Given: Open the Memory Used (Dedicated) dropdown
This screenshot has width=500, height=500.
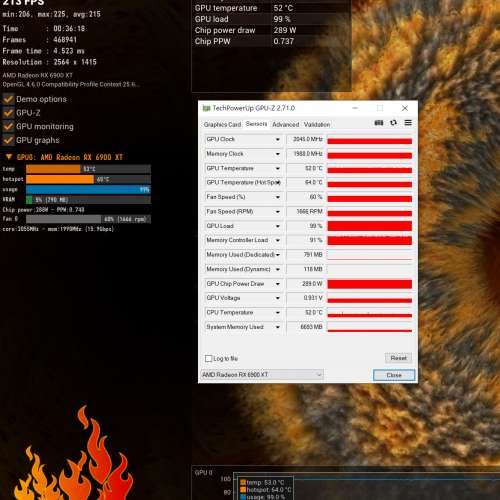Looking at the screenshot, I should click(x=278, y=255).
